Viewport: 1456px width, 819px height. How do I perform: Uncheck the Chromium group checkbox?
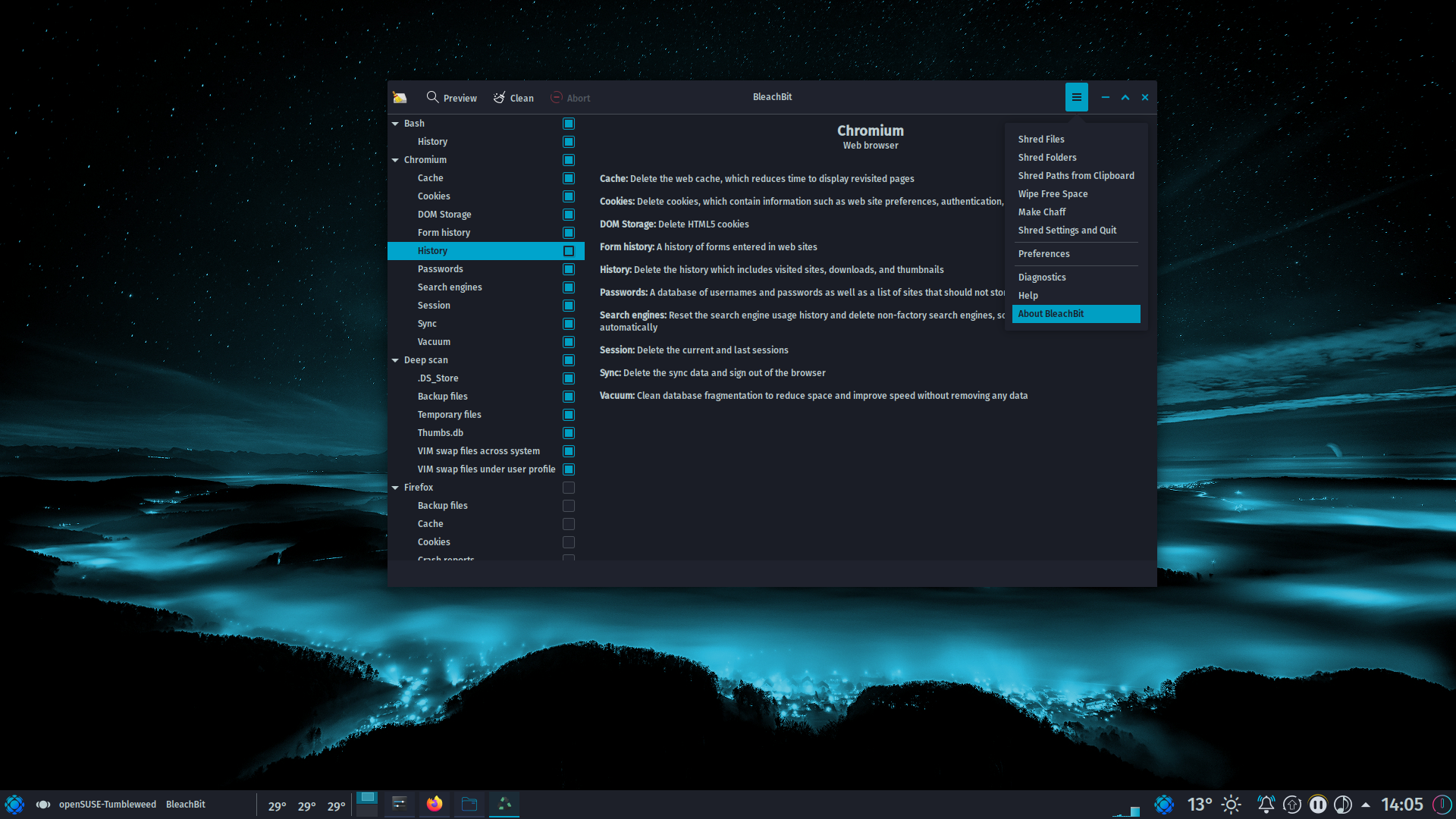pos(569,160)
